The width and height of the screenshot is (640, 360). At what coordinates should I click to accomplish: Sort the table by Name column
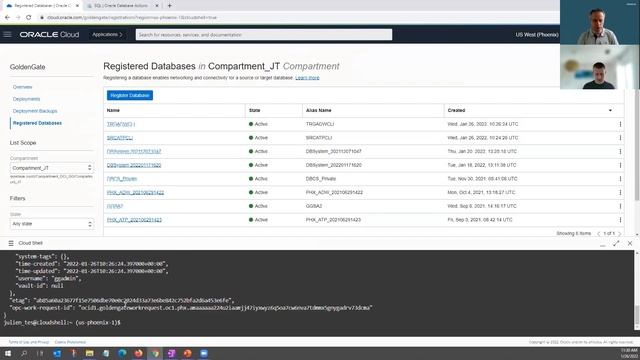pyautogui.click(x=113, y=110)
